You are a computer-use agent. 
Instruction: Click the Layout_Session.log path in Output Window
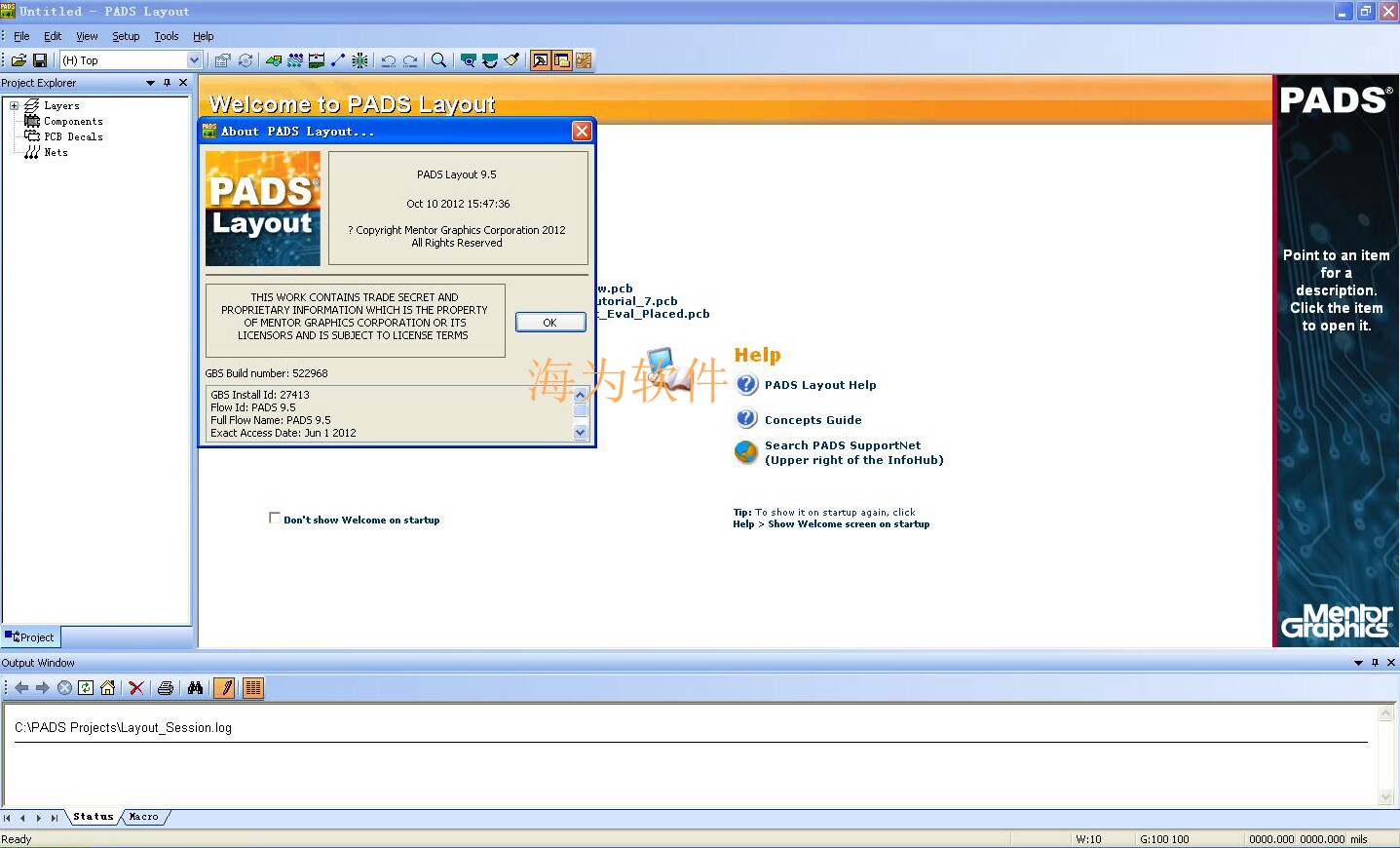[x=123, y=728]
